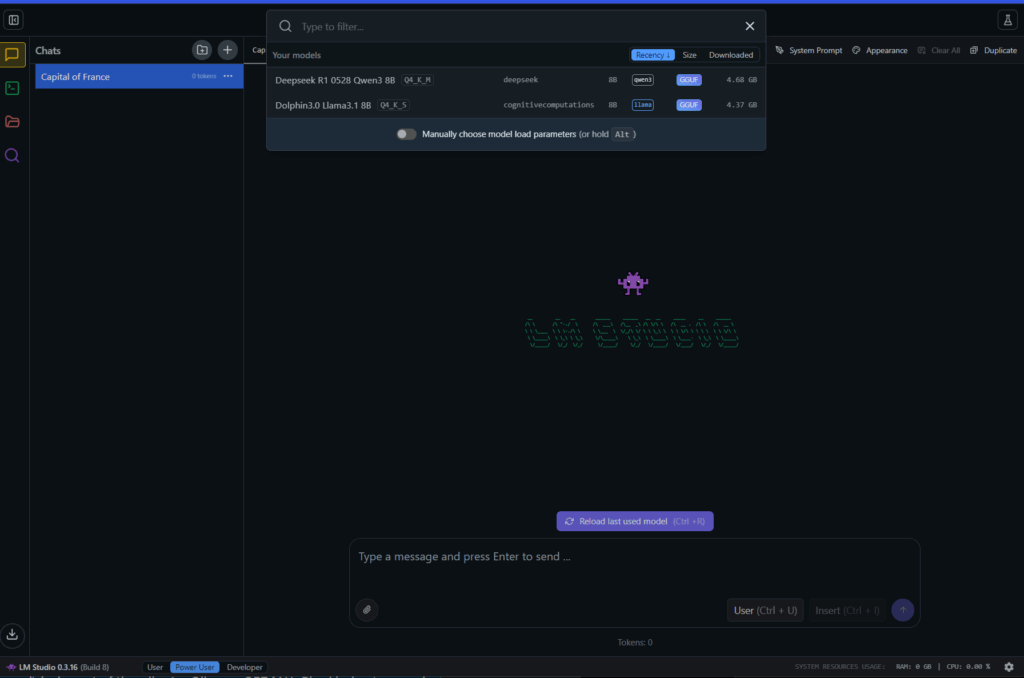Open the Chat panel icon in sidebar

[x=12, y=55]
